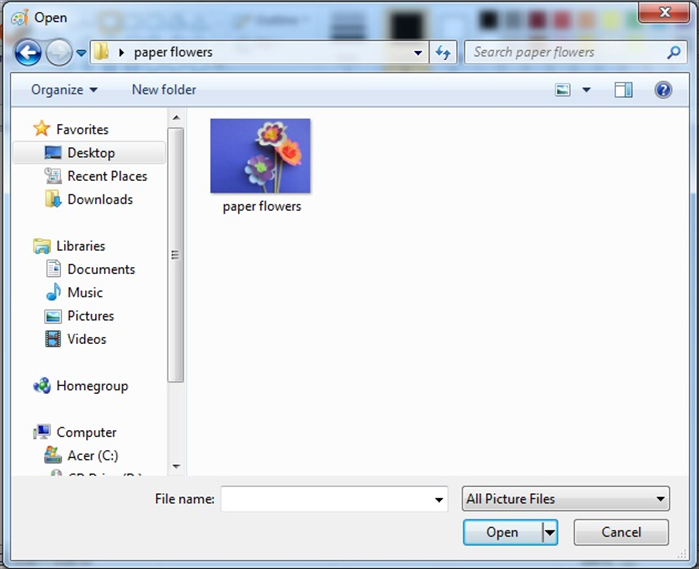Open the All Picture Files type dropdown
The height and width of the screenshot is (569, 699).
(566, 499)
